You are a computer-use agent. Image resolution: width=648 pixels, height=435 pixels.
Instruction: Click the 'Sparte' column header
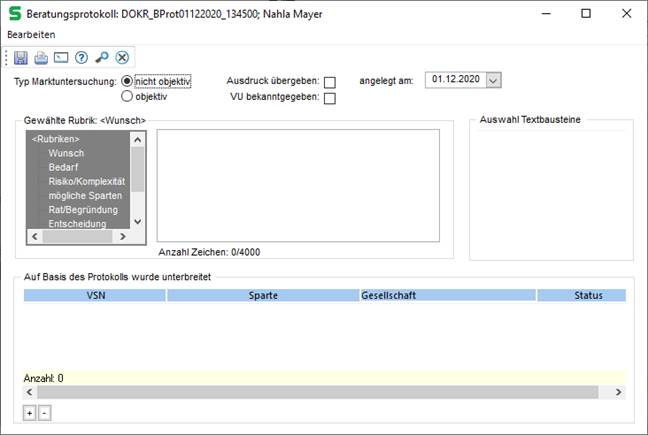[x=265, y=296]
